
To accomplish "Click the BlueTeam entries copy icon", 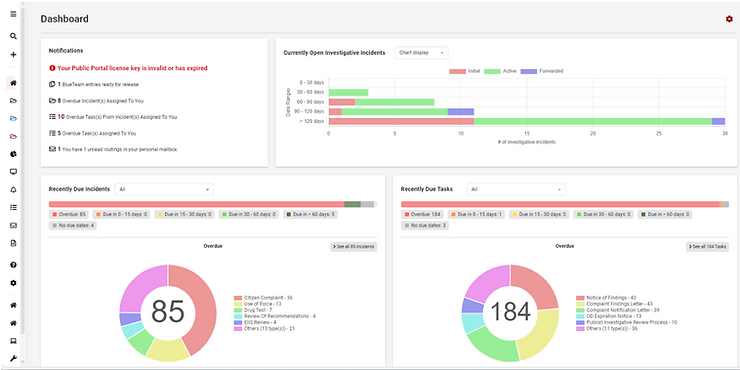I will click(x=52, y=84).
